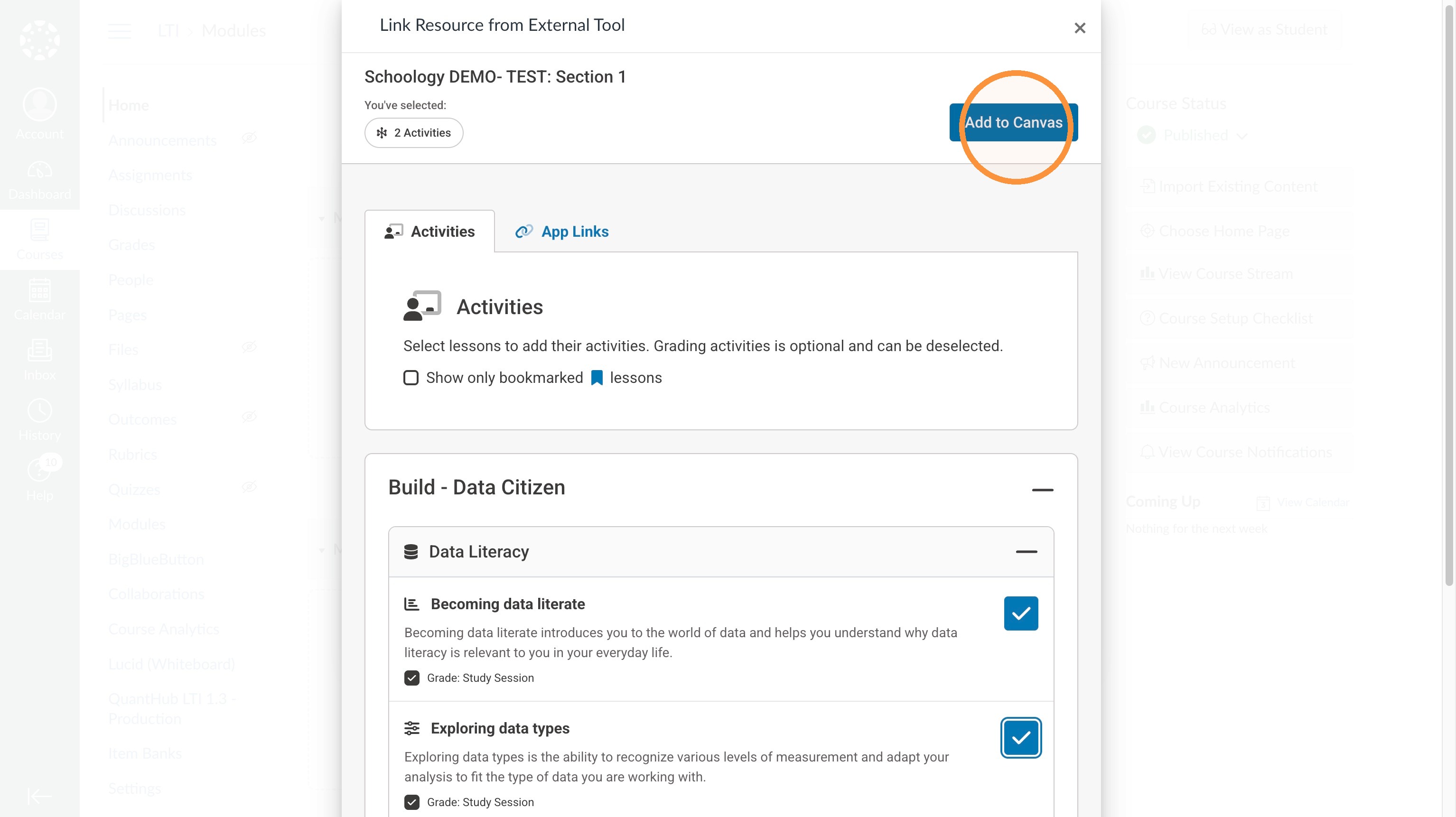This screenshot has width=1456, height=817.
Task: Collapse the Build - Data Citizen section
Action: pyautogui.click(x=1042, y=489)
